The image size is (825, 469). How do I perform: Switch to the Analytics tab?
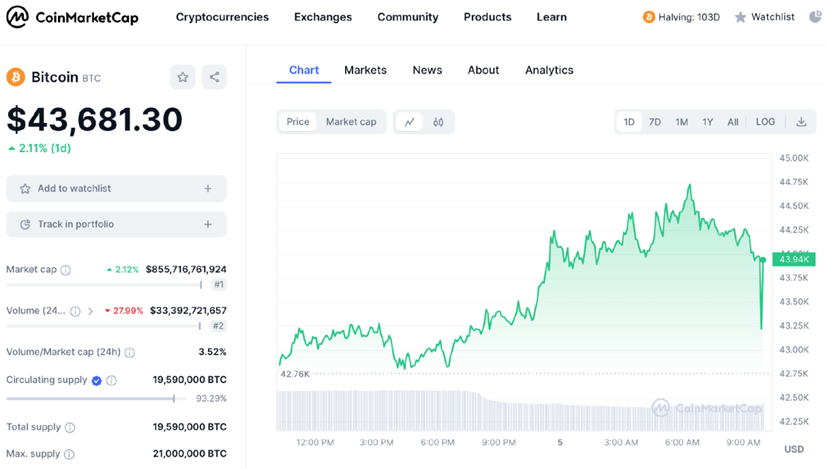click(549, 70)
